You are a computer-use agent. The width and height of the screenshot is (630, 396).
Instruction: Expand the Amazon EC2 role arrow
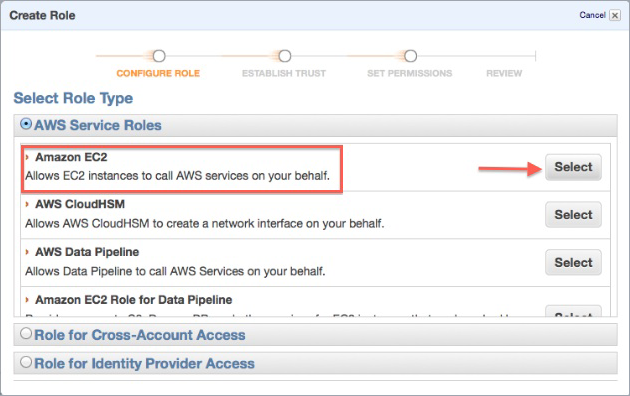click(x=27, y=157)
